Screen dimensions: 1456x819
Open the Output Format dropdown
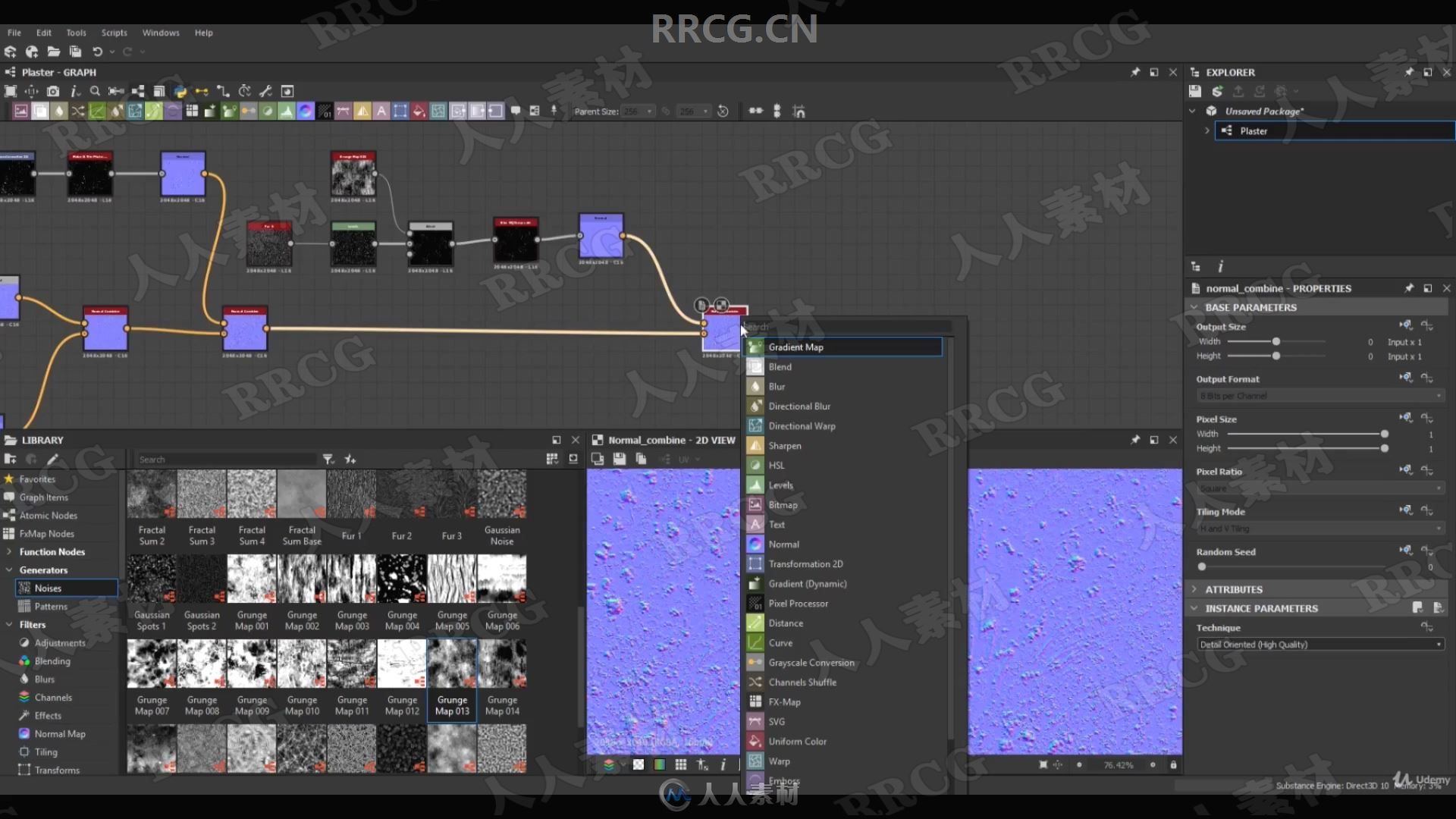[1320, 396]
